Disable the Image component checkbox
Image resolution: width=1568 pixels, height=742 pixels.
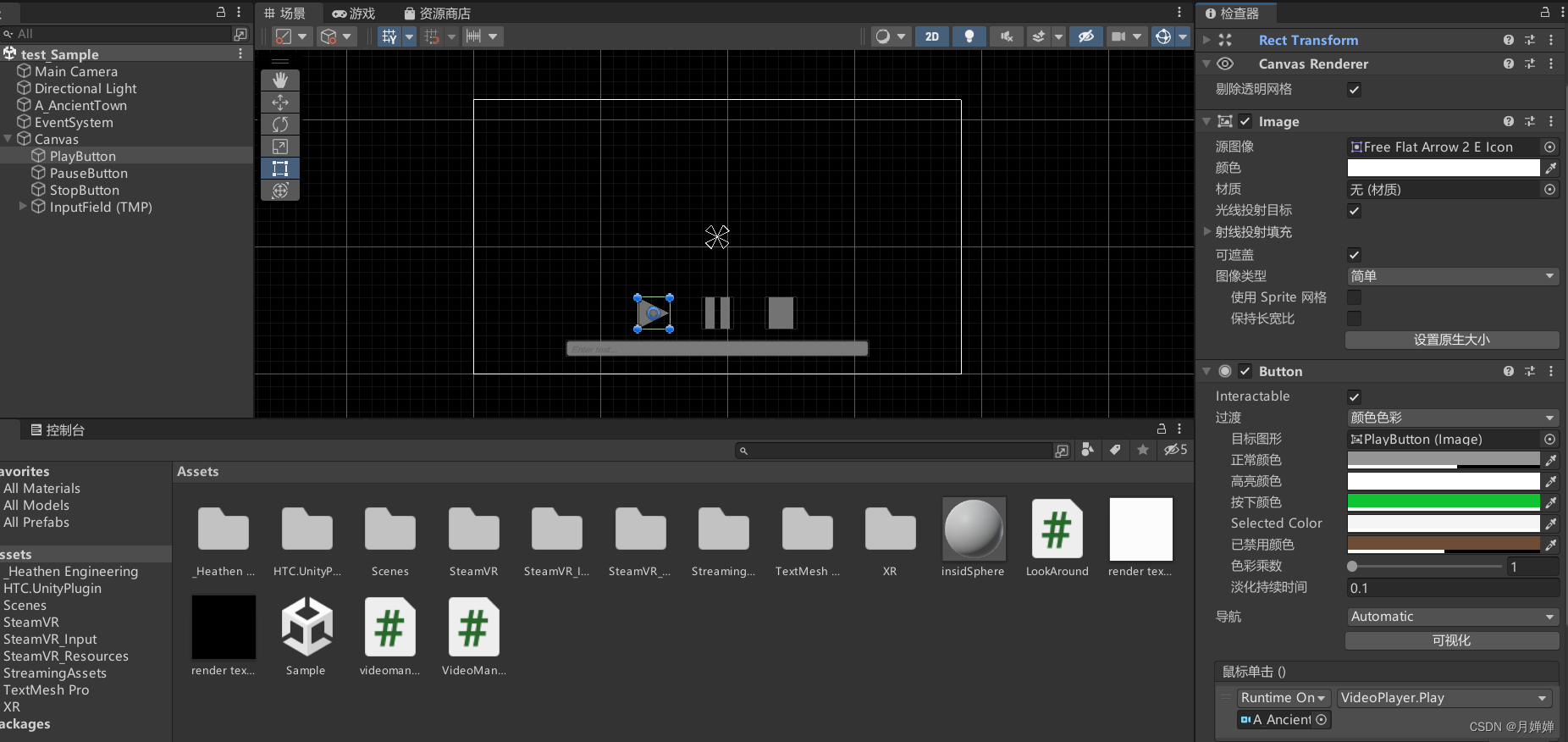click(x=1245, y=122)
